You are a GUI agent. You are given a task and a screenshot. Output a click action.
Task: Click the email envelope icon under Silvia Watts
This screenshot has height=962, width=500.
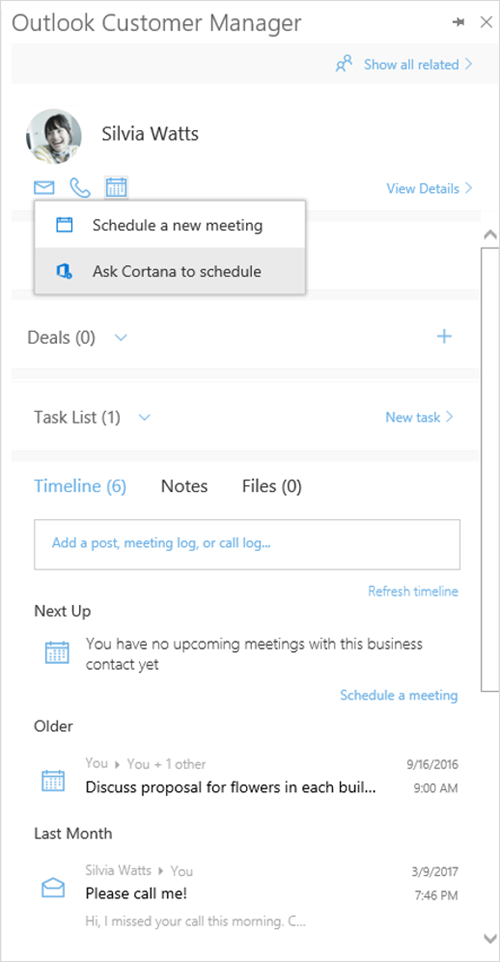click(x=44, y=188)
